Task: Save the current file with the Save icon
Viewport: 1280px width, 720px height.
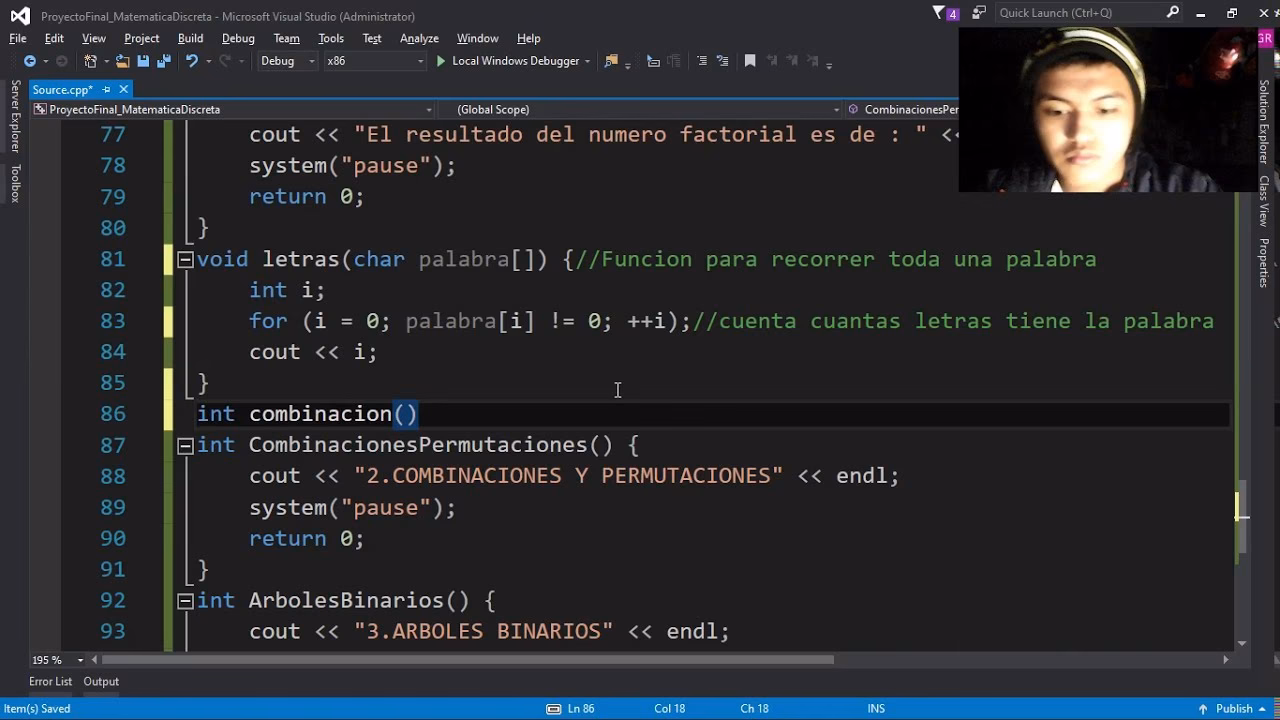Action: [144, 61]
